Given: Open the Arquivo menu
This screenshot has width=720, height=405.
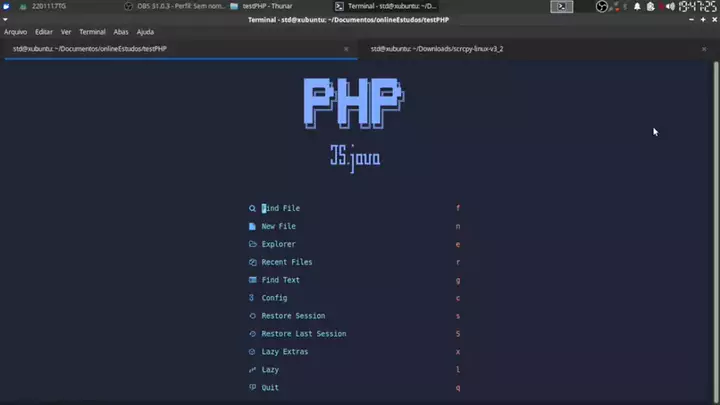Looking at the screenshot, I should [16, 32].
